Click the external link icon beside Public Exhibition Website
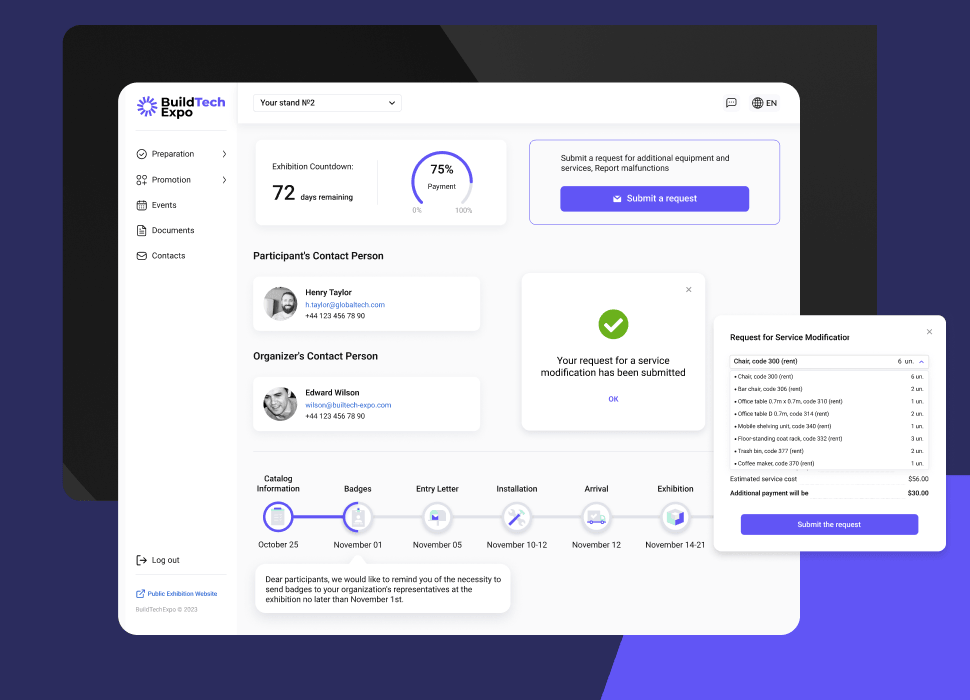This screenshot has height=700, width=970. (140, 594)
